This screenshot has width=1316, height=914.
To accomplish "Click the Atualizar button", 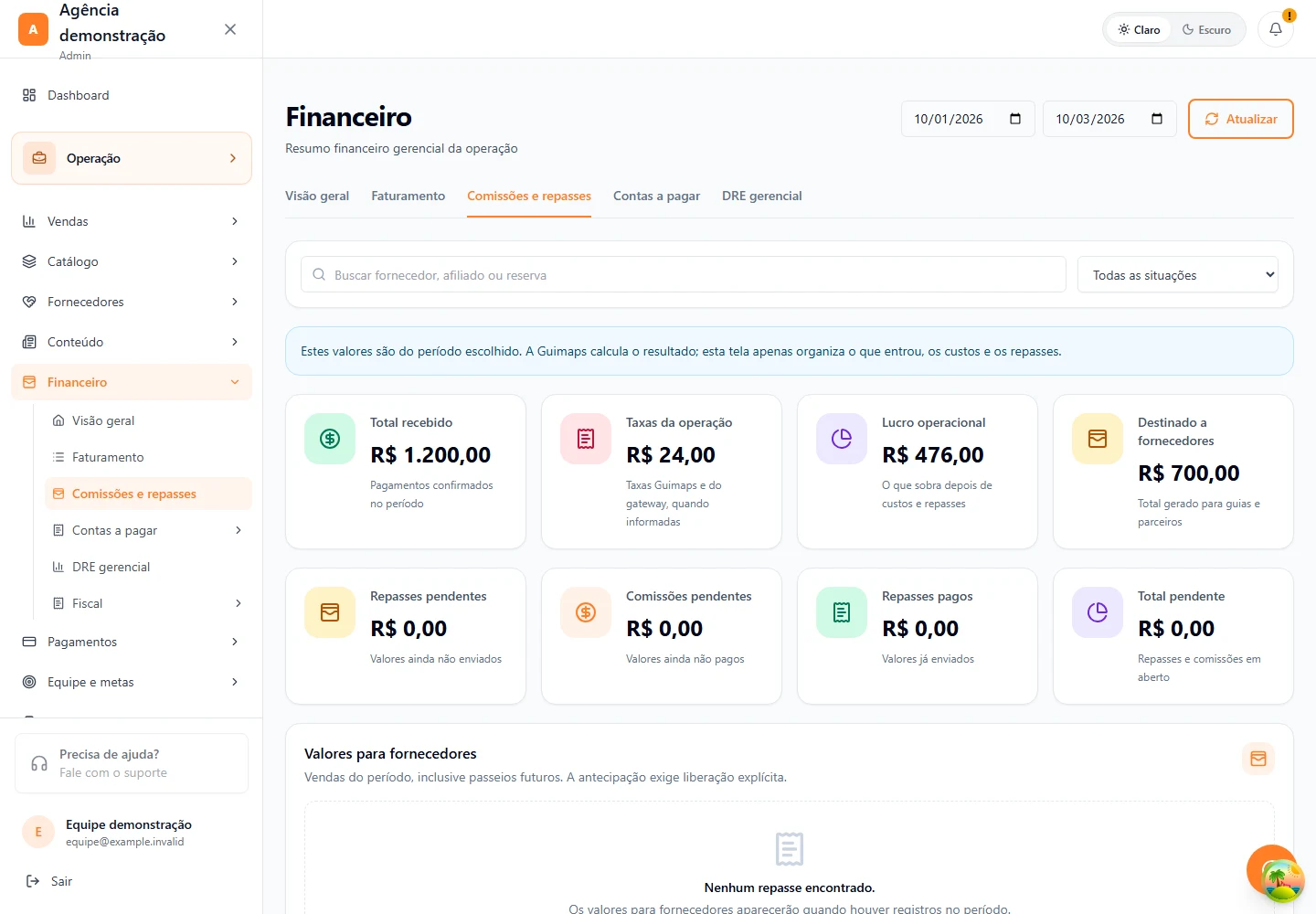I will (x=1241, y=119).
